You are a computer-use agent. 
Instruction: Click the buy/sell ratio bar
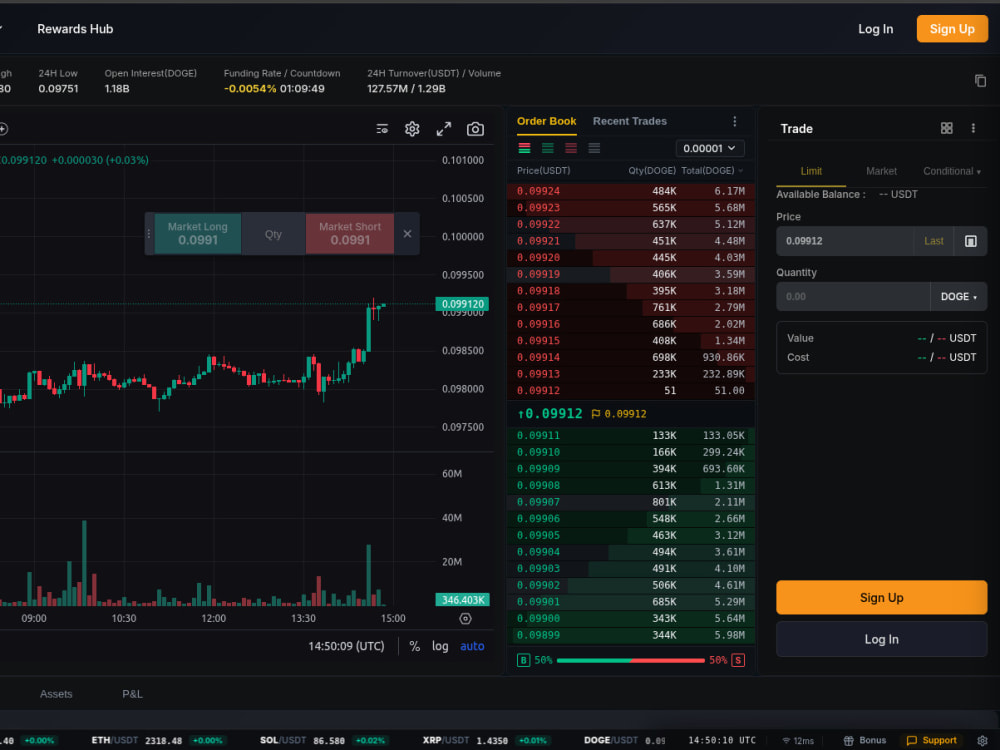pos(631,660)
